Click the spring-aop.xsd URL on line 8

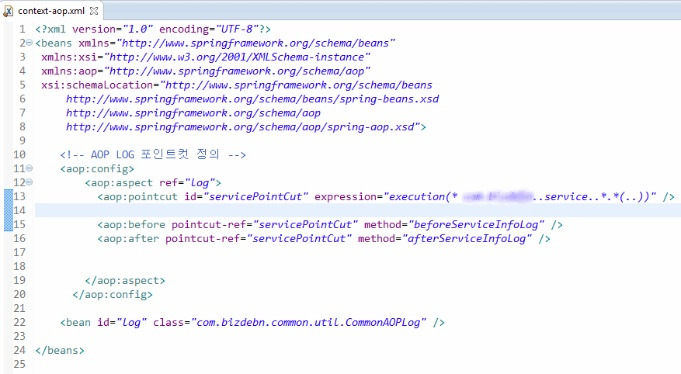(x=240, y=127)
